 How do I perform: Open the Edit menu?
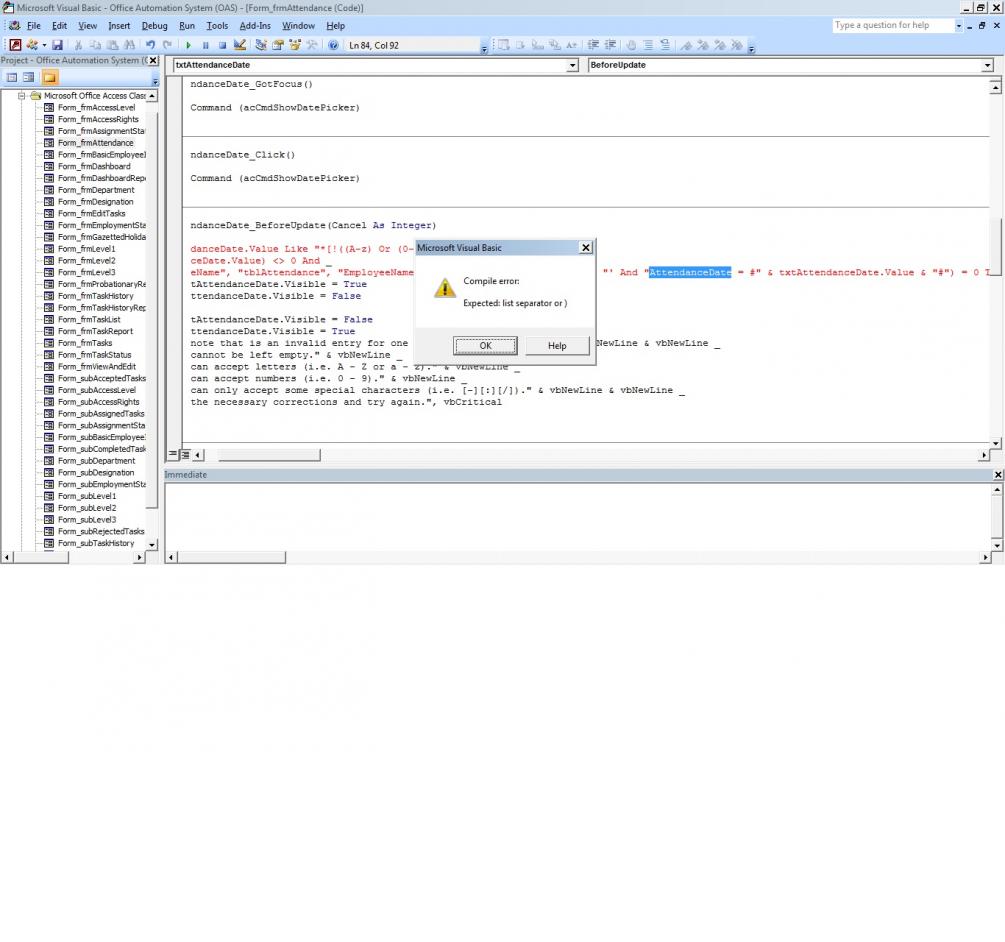coord(60,26)
